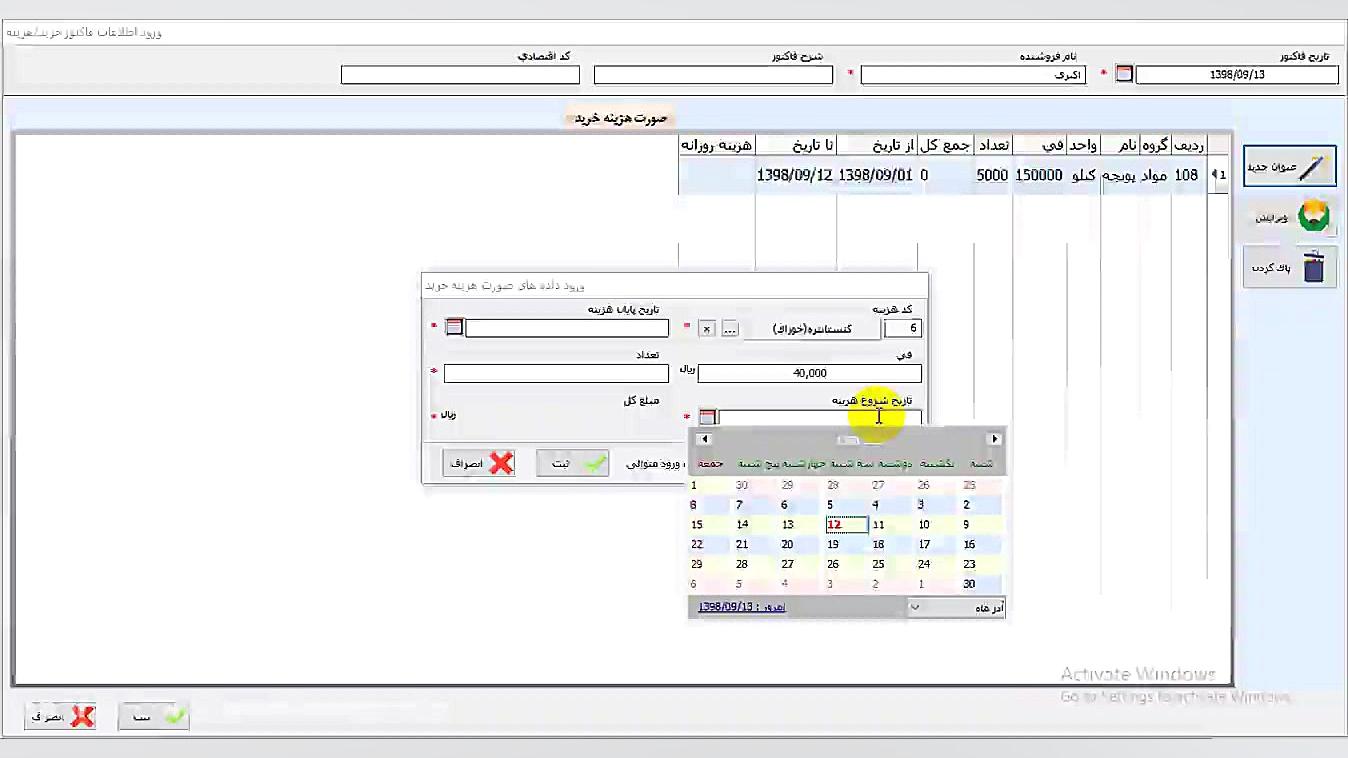Click the کد اقتصادی economic code field
Image resolution: width=1348 pixels, height=758 pixels.
460,74
